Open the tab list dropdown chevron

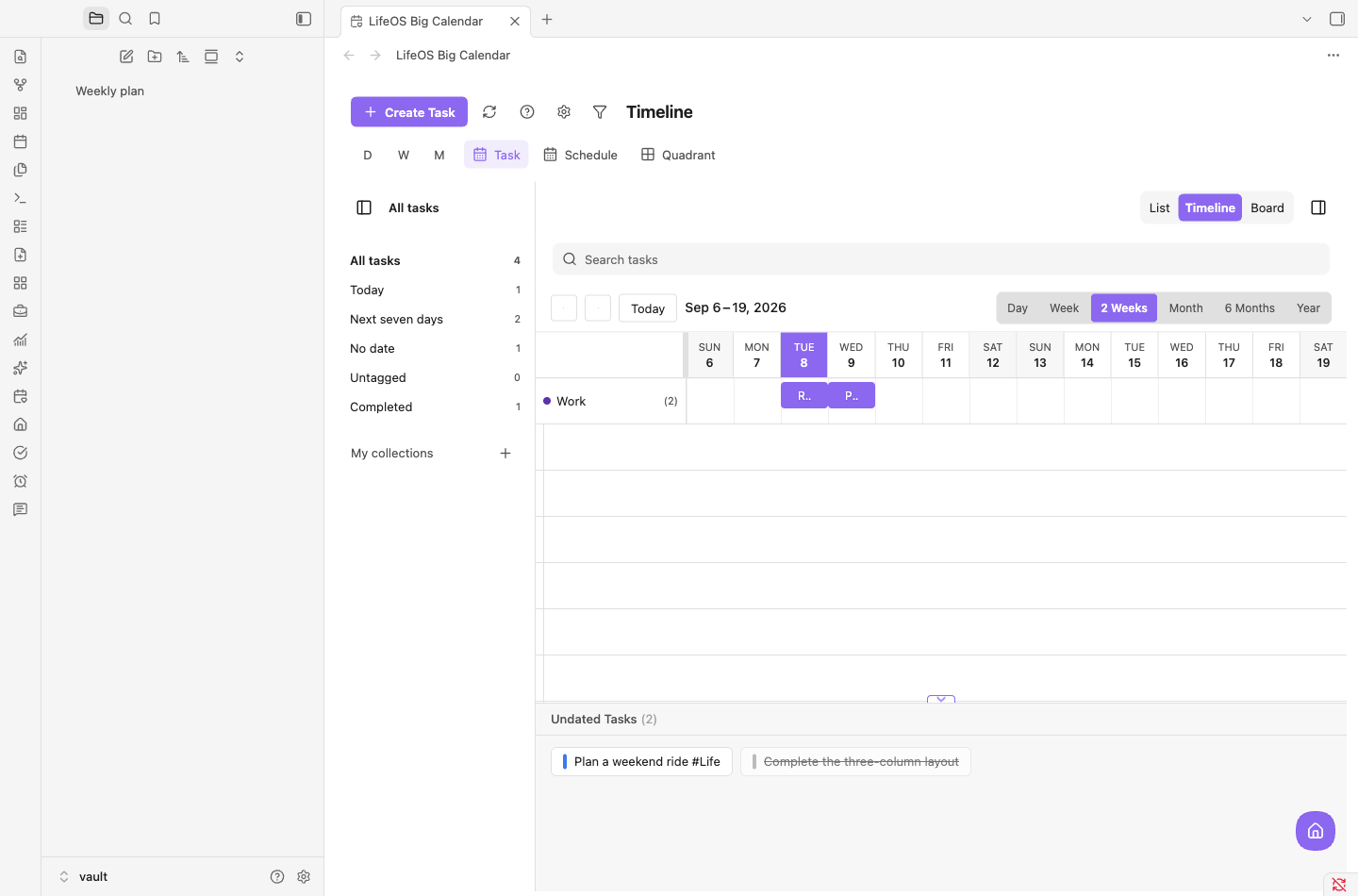point(1307,19)
